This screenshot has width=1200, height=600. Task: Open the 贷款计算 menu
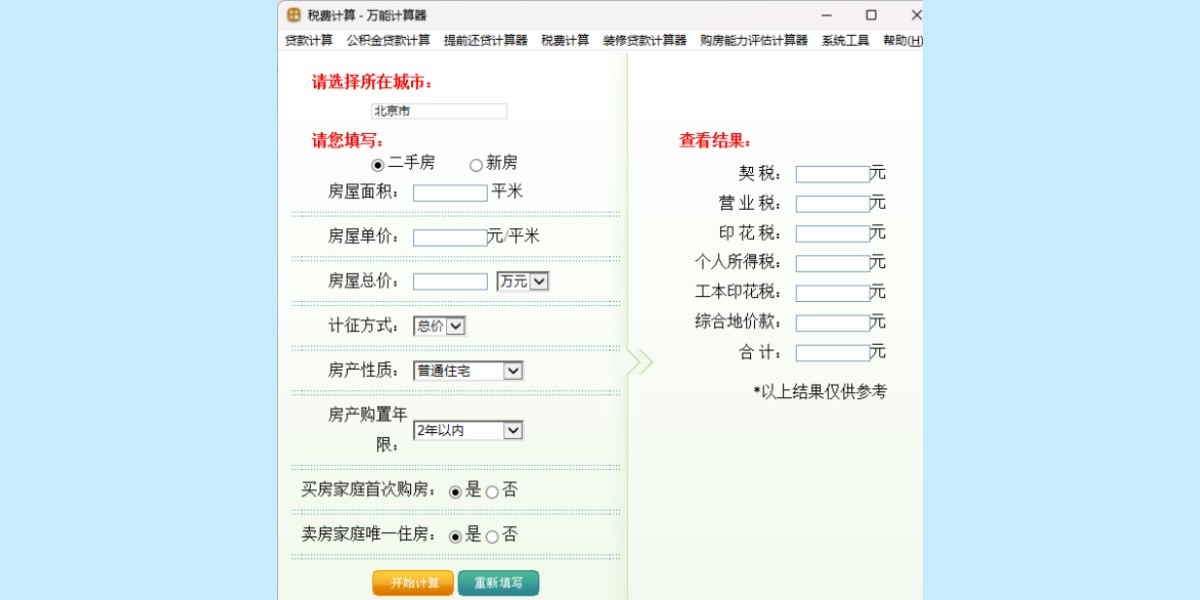(x=309, y=40)
